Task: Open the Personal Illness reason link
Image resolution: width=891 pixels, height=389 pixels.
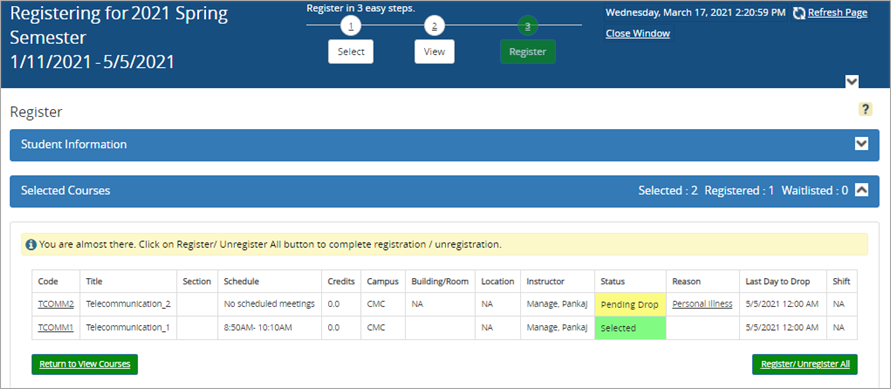Action: tap(702, 304)
